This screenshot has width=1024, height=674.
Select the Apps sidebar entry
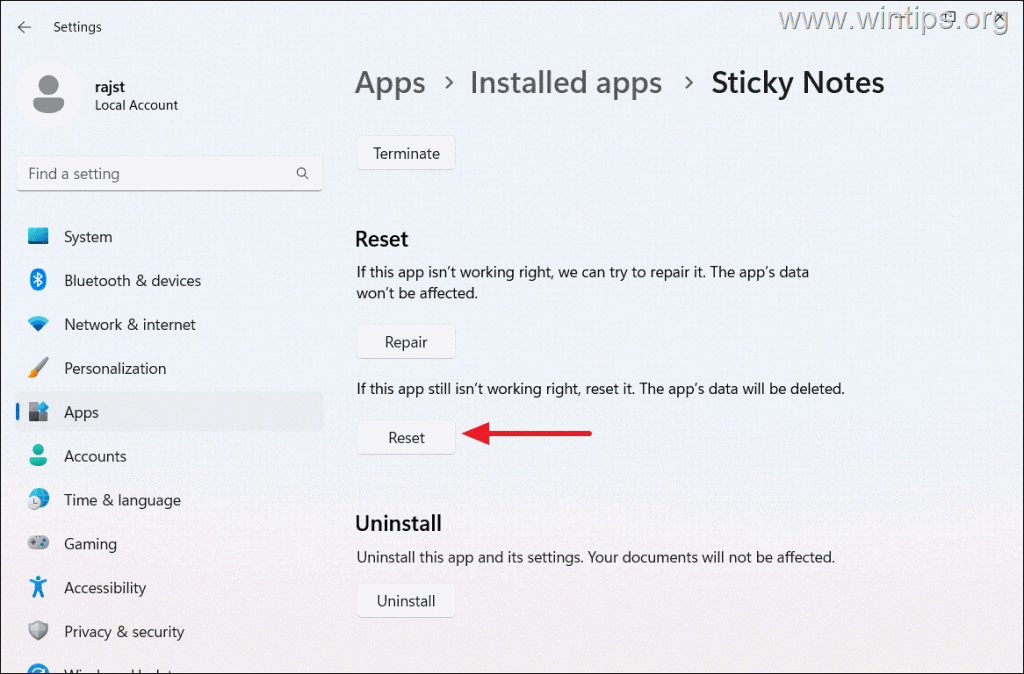tap(169, 412)
